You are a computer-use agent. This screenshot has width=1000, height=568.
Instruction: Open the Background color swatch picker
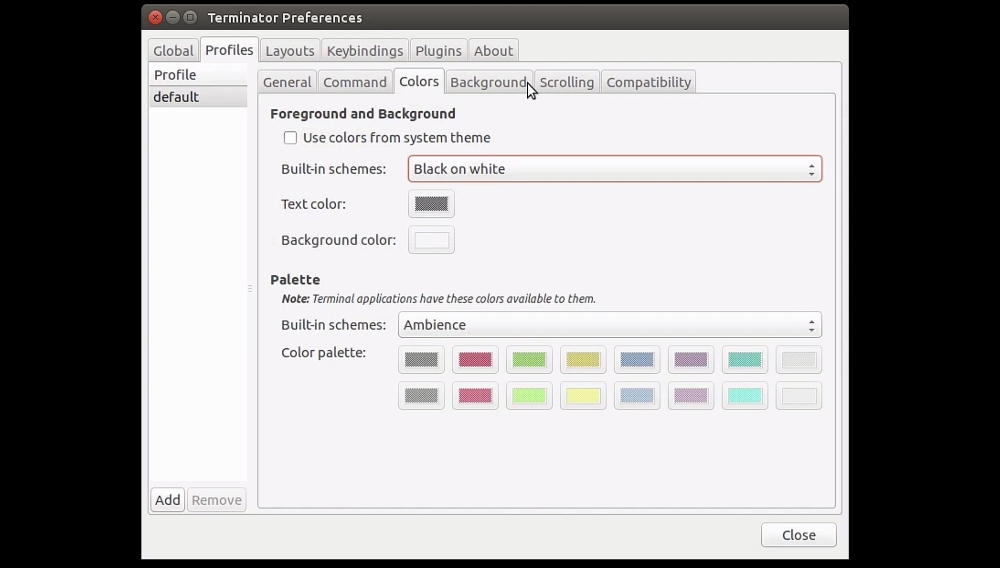(x=431, y=240)
